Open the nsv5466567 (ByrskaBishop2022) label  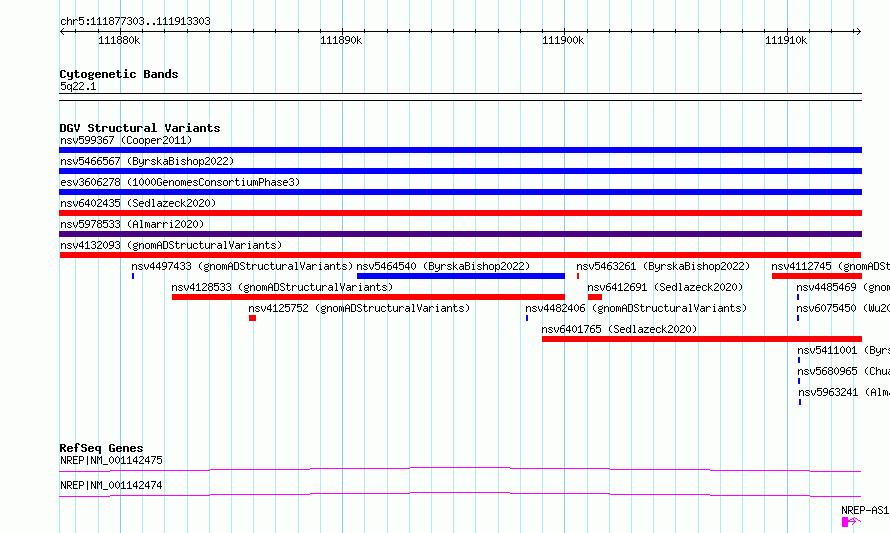[x=147, y=161]
